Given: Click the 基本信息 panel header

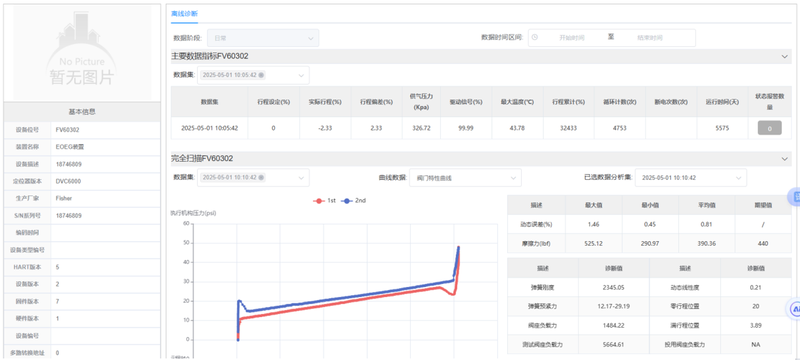Looking at the screenshot, I should click(82, 112).
